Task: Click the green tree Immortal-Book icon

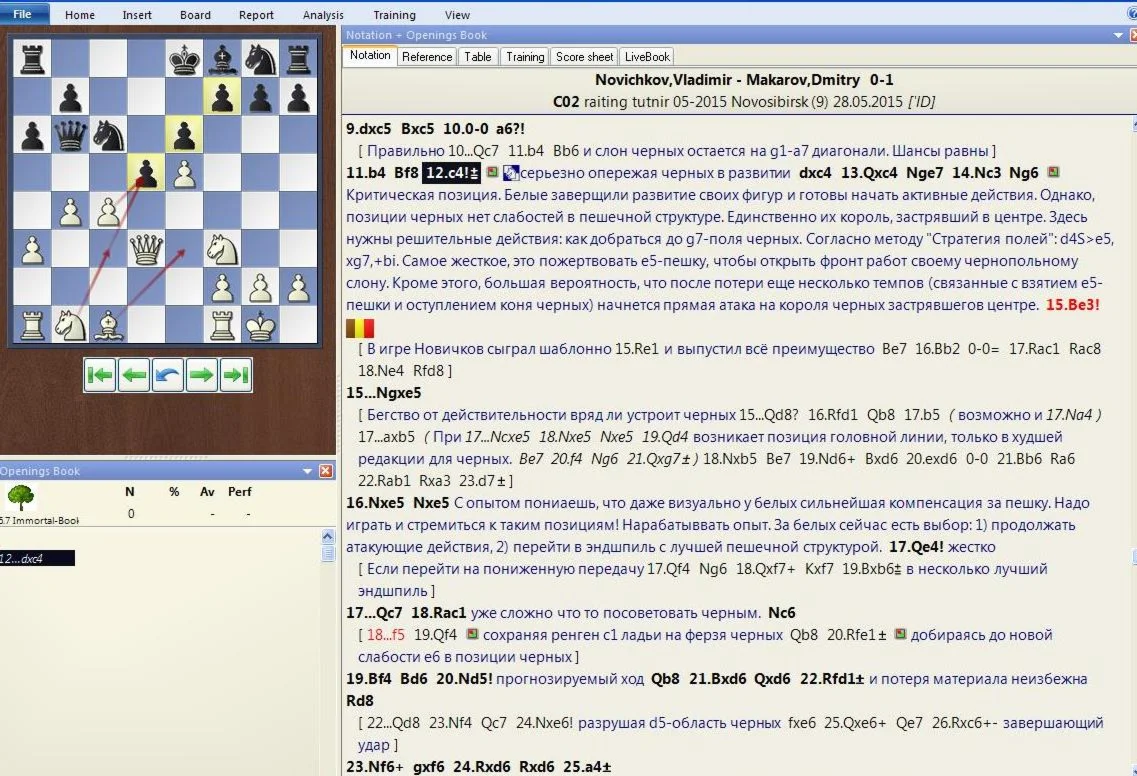Action: coord(20,499)
